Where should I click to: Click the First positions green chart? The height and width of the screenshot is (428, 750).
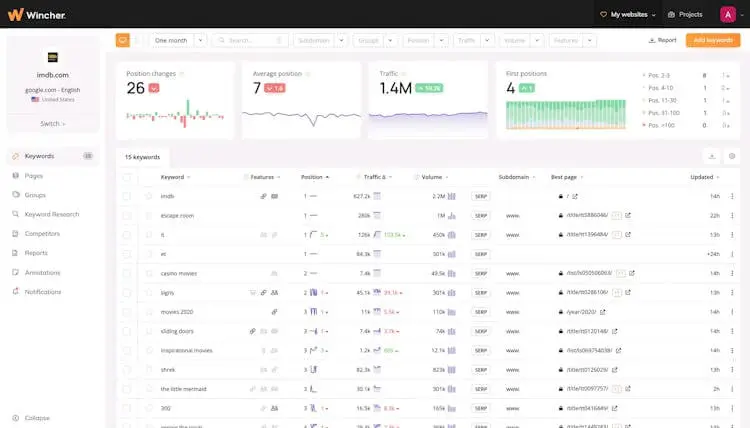click(x=566, y=114)
